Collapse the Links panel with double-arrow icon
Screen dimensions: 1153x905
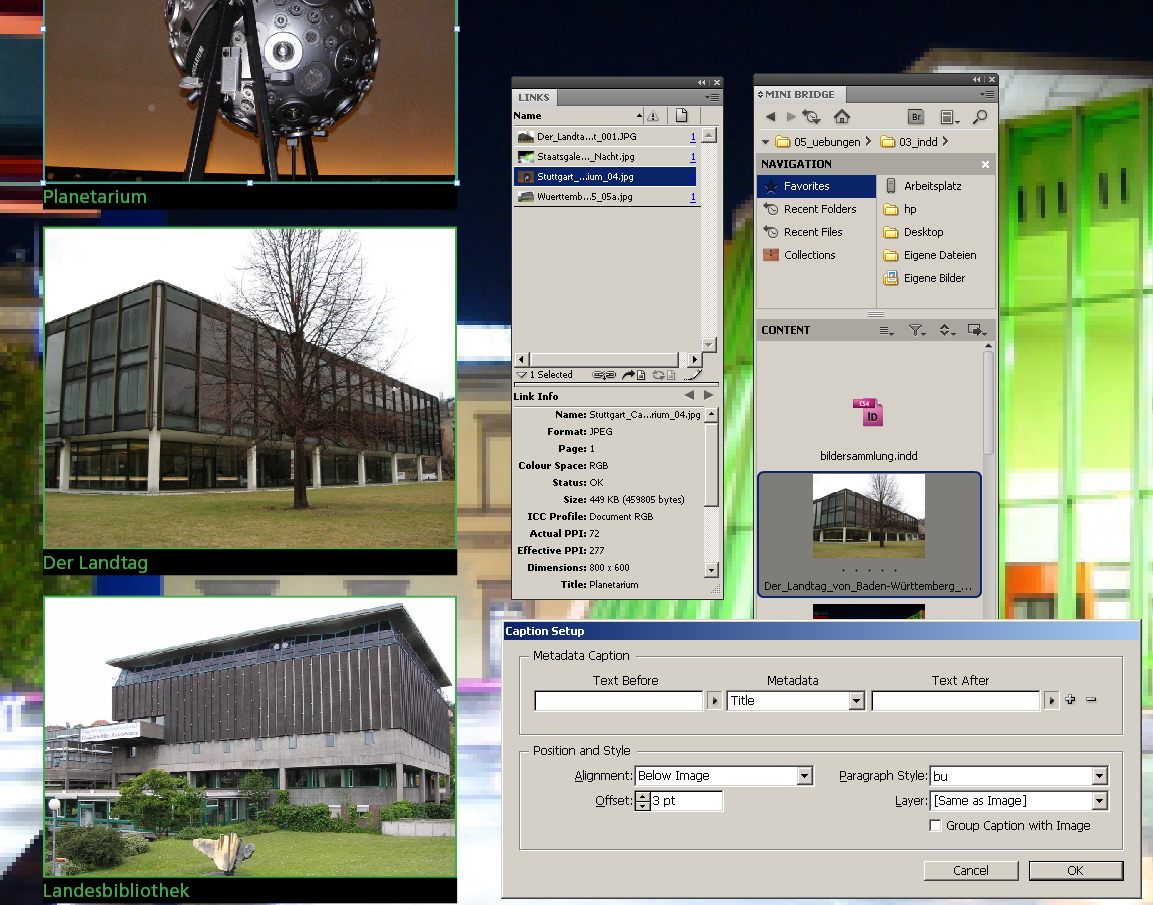click(x=702, y=82)
